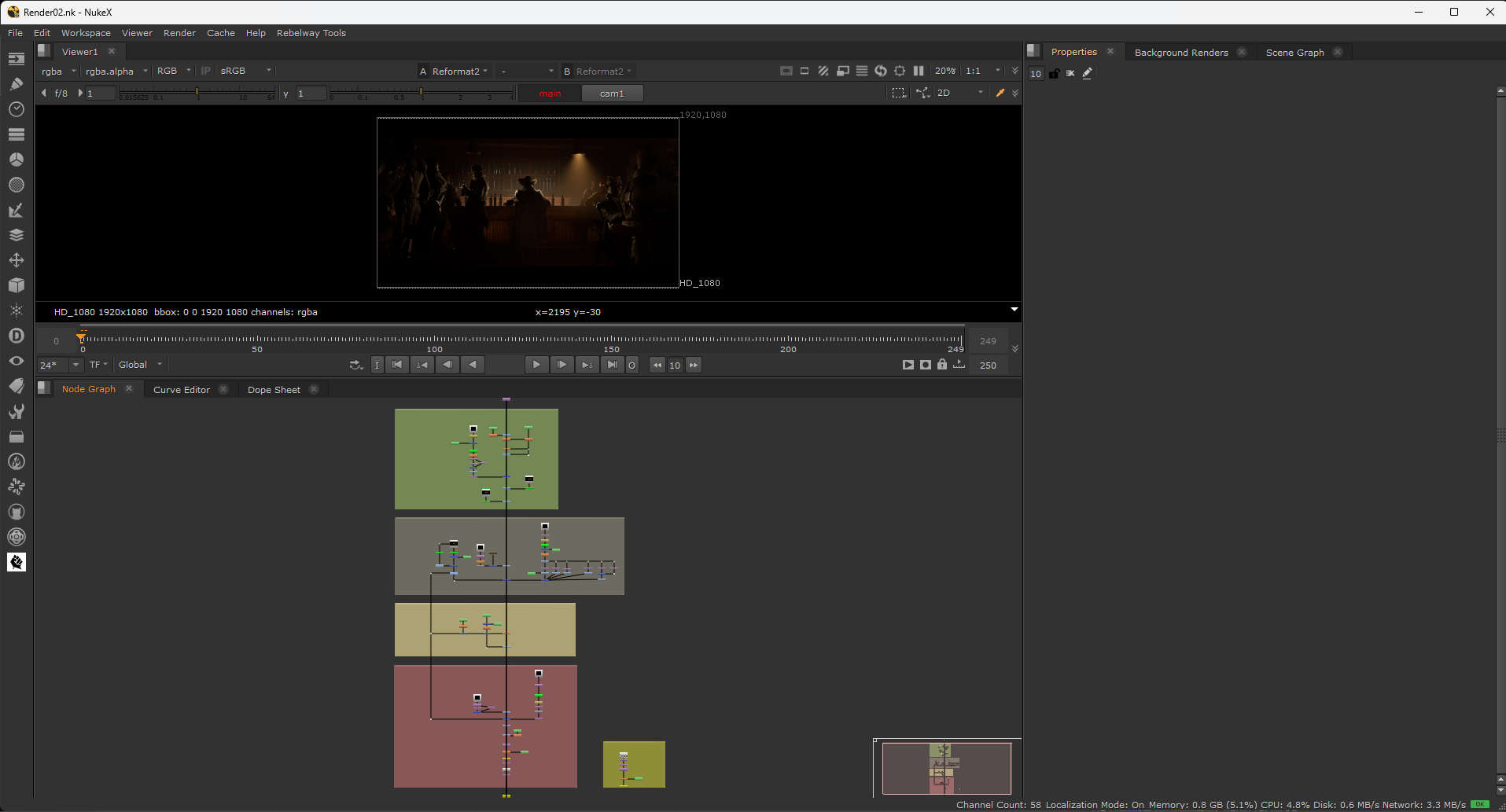The width and height of the screenshot is (1506, 812).
Task: Open the Merge nodes layers icon
Action: point(16,235)
